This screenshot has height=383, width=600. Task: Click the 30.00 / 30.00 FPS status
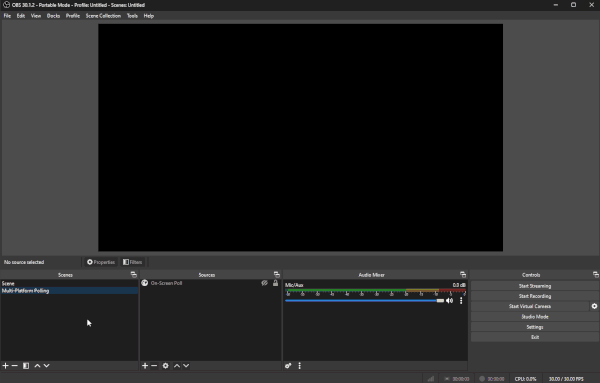coord(566,379)
